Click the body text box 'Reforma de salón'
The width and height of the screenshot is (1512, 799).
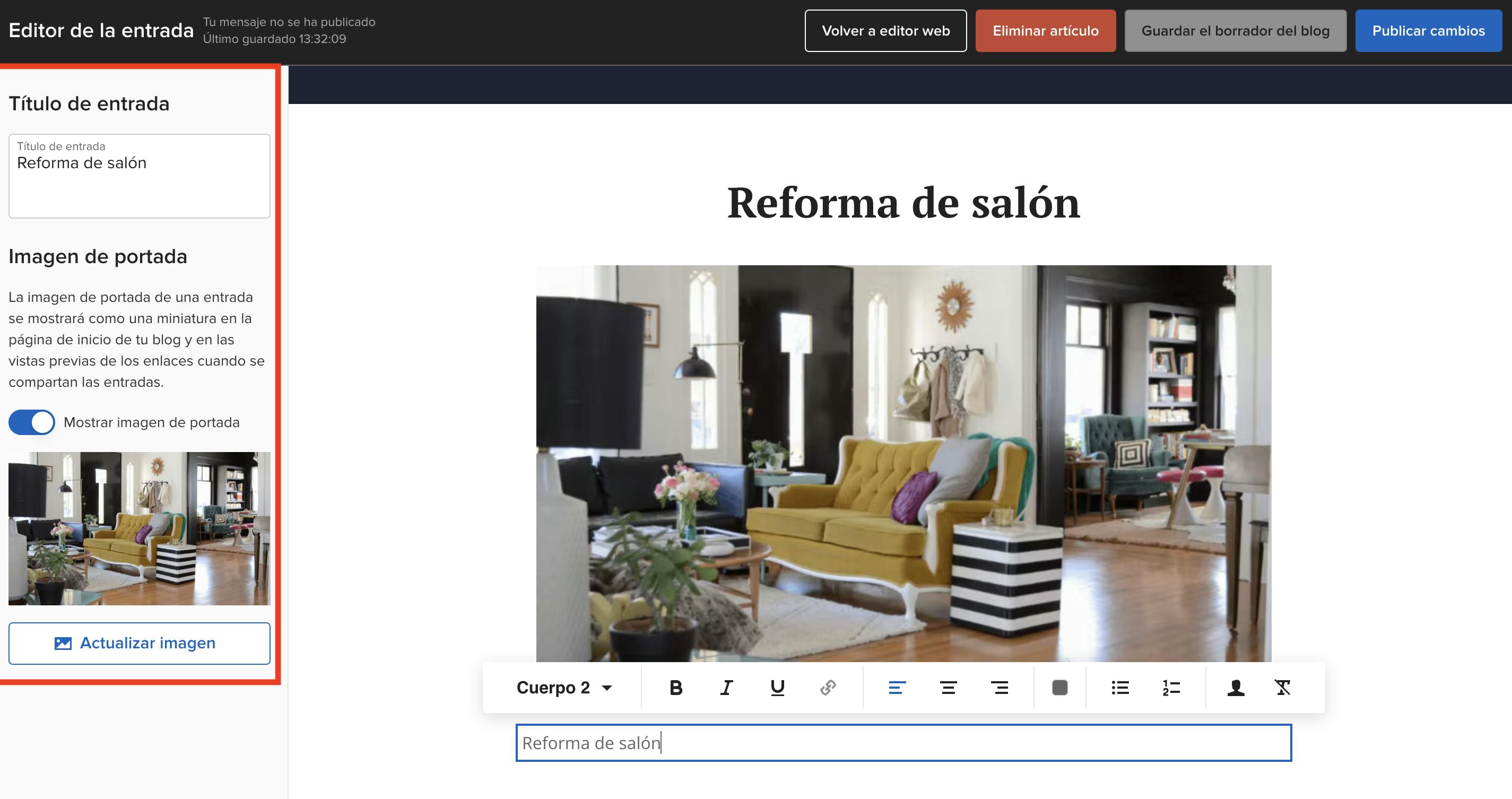click(904, 743)
